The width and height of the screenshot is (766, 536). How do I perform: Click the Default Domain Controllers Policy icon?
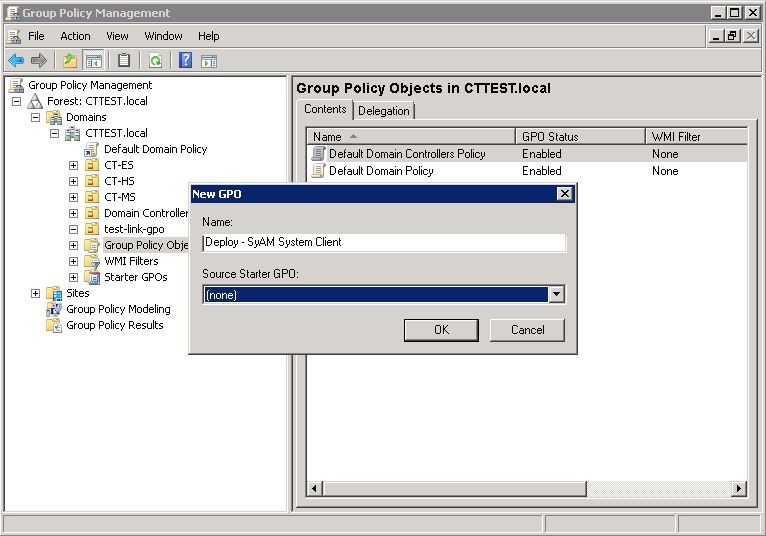click(318, 154)
